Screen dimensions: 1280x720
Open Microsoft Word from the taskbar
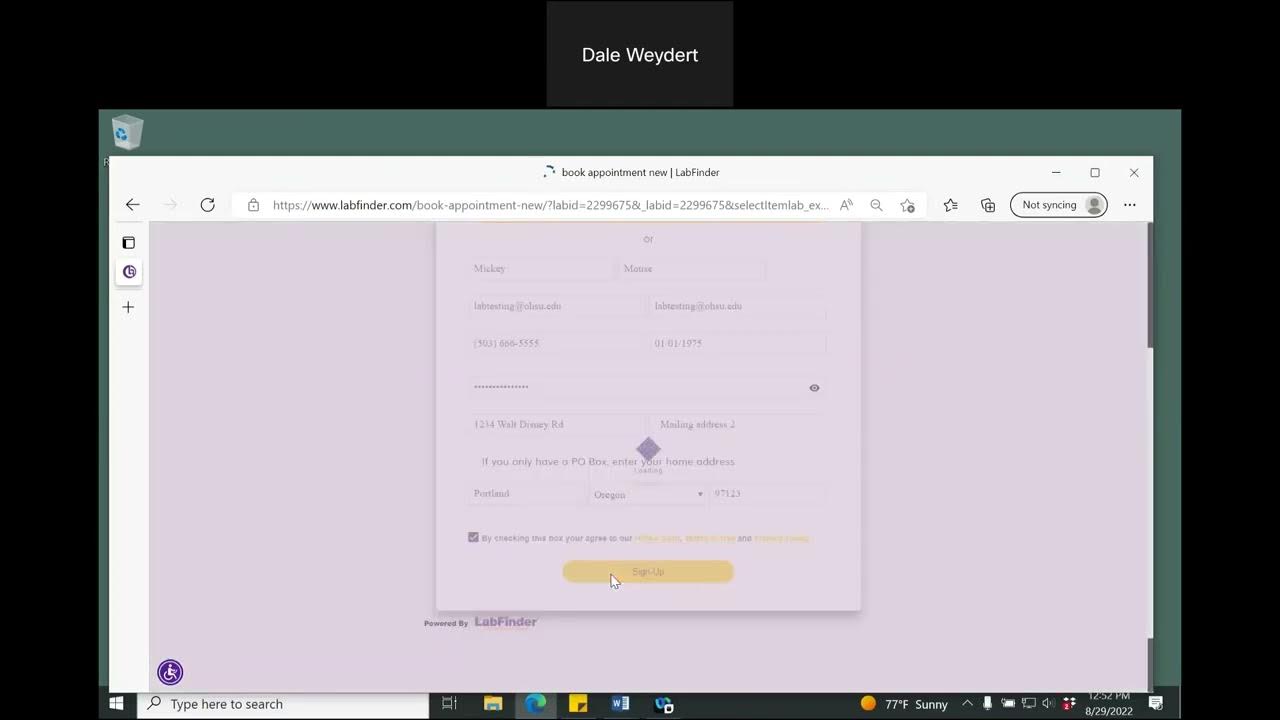click(620, 704)
